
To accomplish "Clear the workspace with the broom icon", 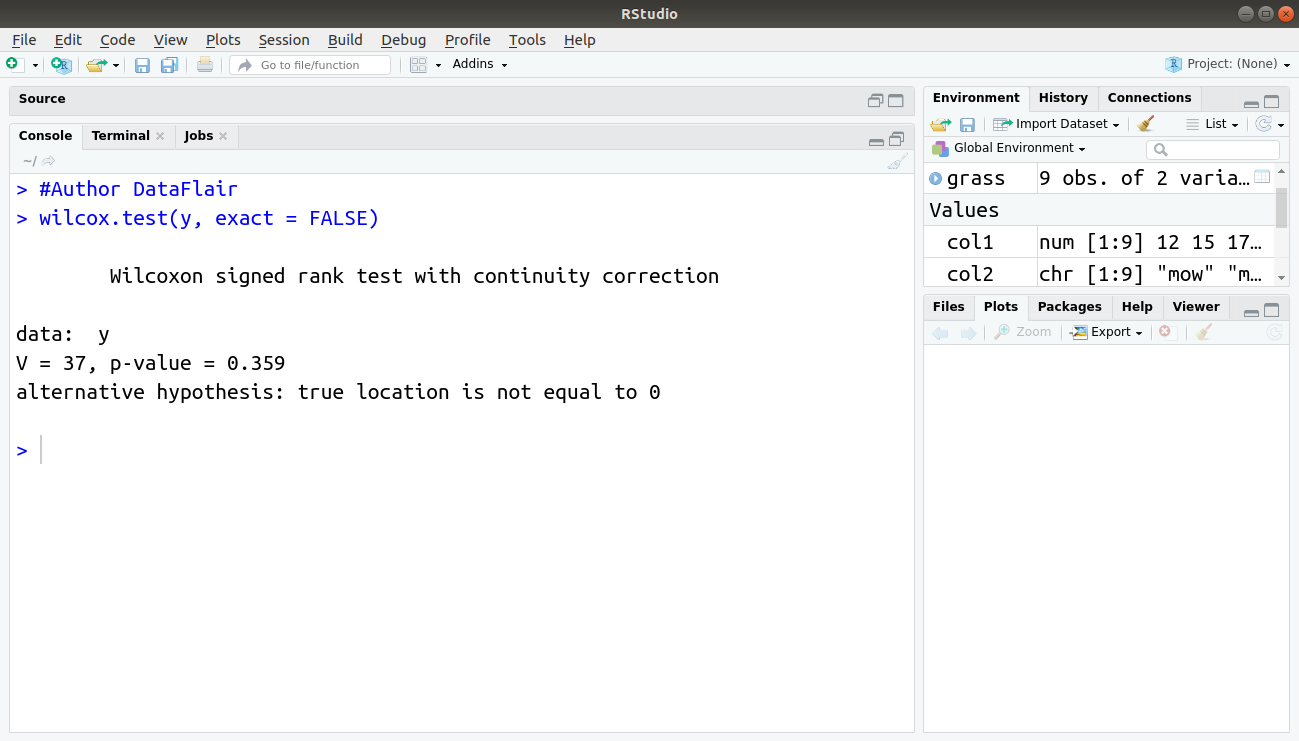I will pyautogui.click(x=1145, y=123).
